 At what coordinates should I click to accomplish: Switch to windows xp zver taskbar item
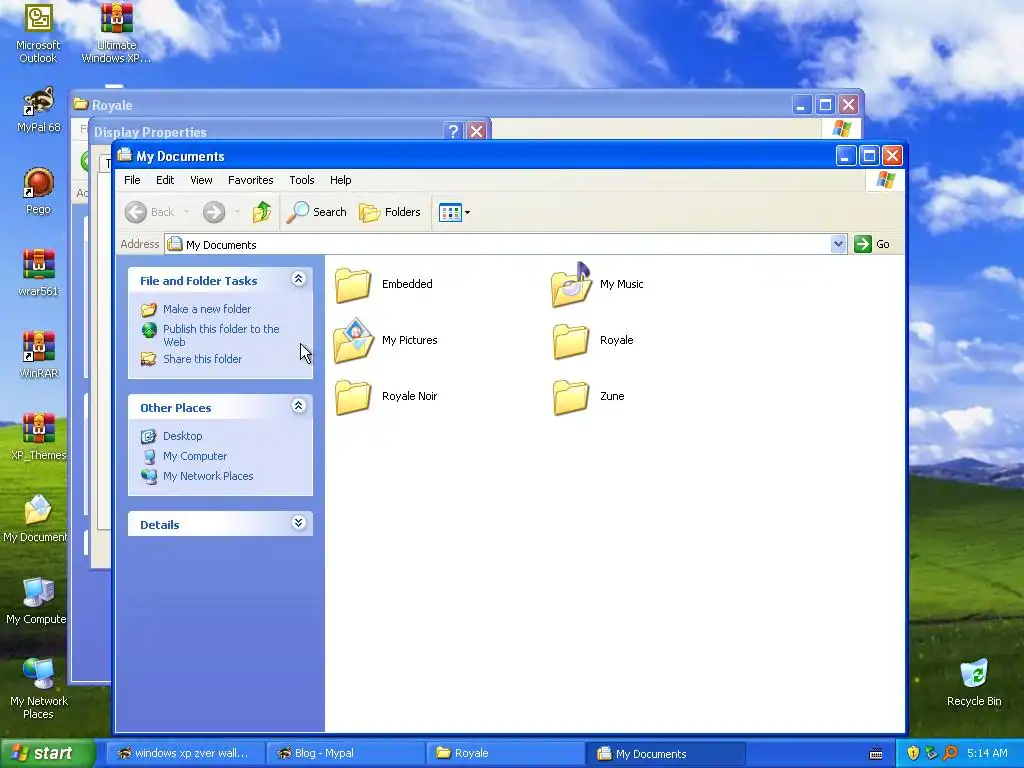coord(185,753)
